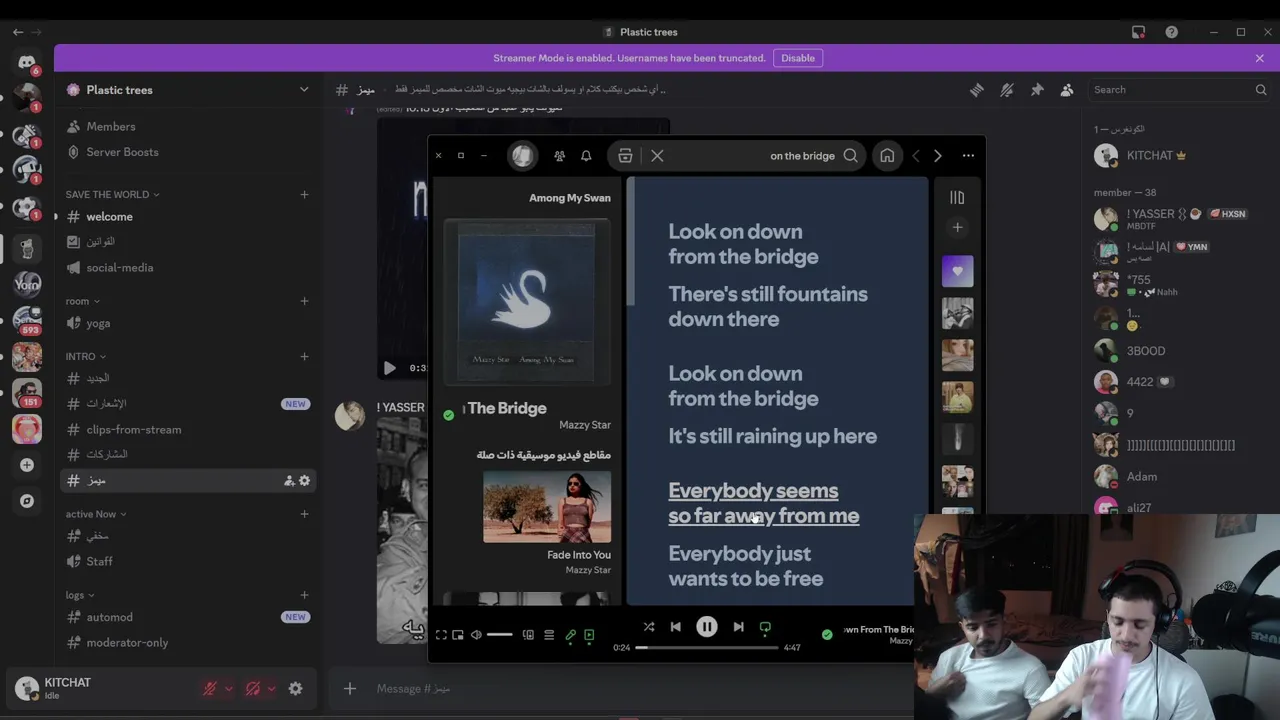Open channel notification settings icon
Screen dimensions: 1280x720
click(x=1007, y=90)
